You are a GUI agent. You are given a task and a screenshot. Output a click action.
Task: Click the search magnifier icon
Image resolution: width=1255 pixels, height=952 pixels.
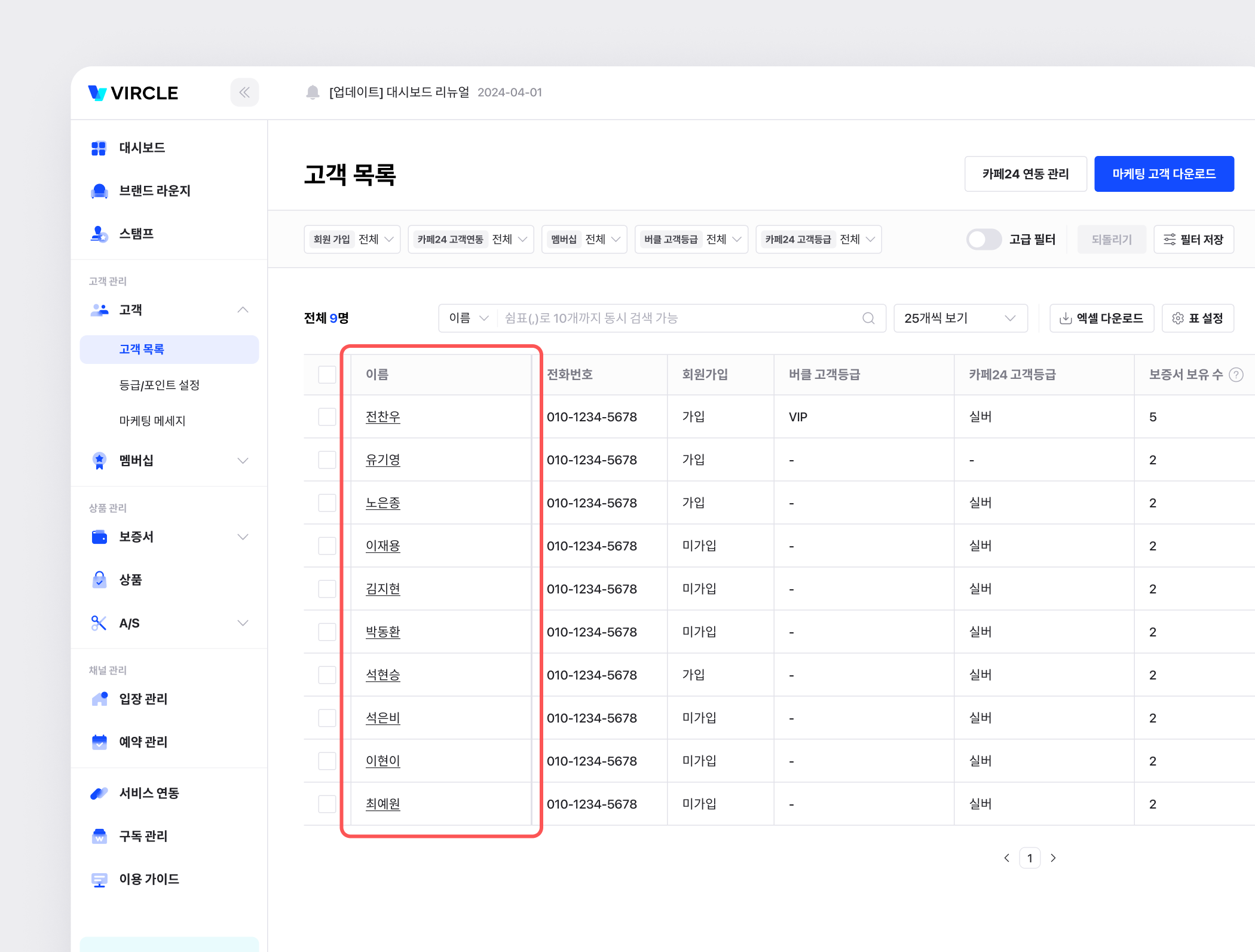868,318
